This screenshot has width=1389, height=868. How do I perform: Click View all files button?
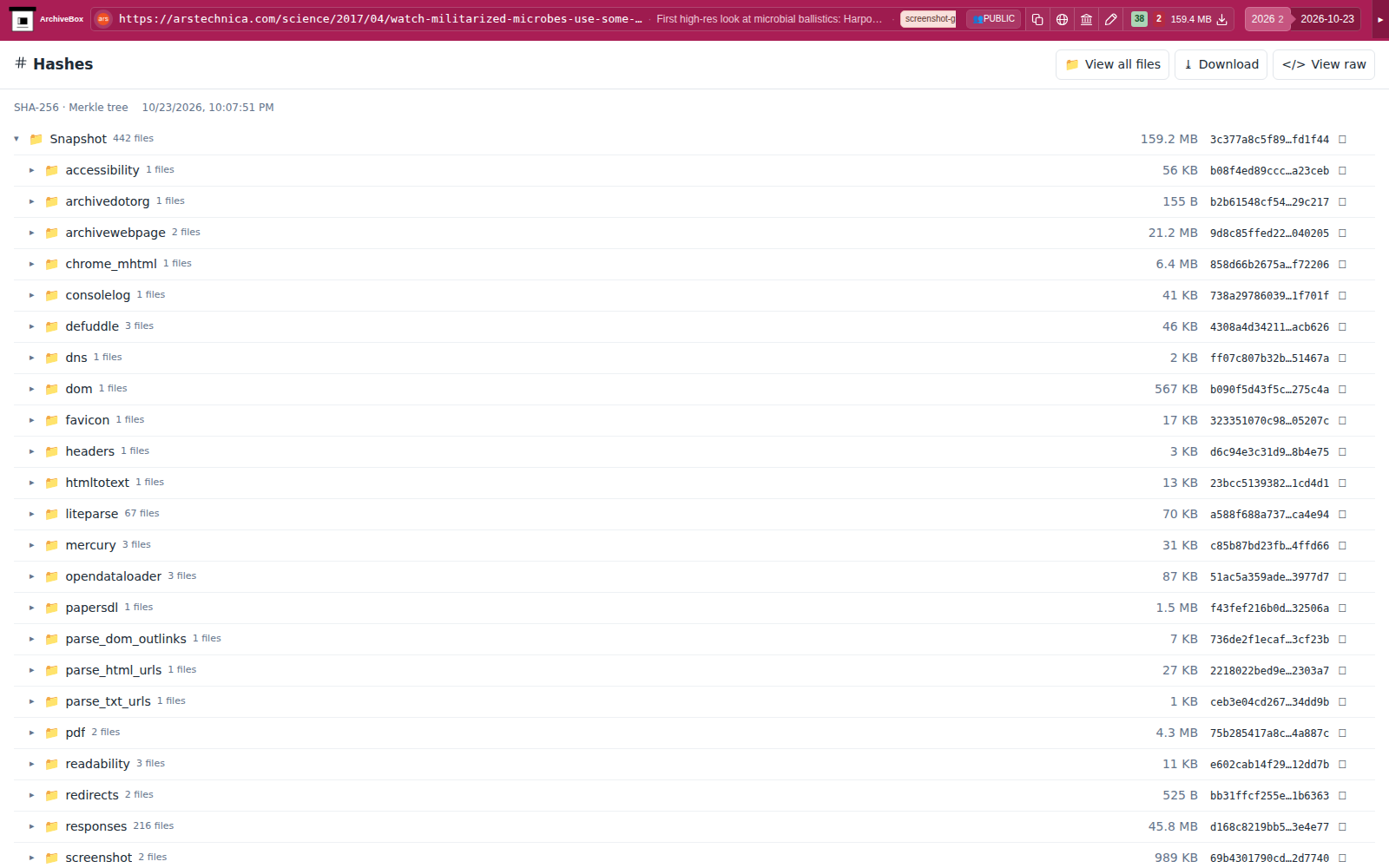click(x=1112, y=64)
